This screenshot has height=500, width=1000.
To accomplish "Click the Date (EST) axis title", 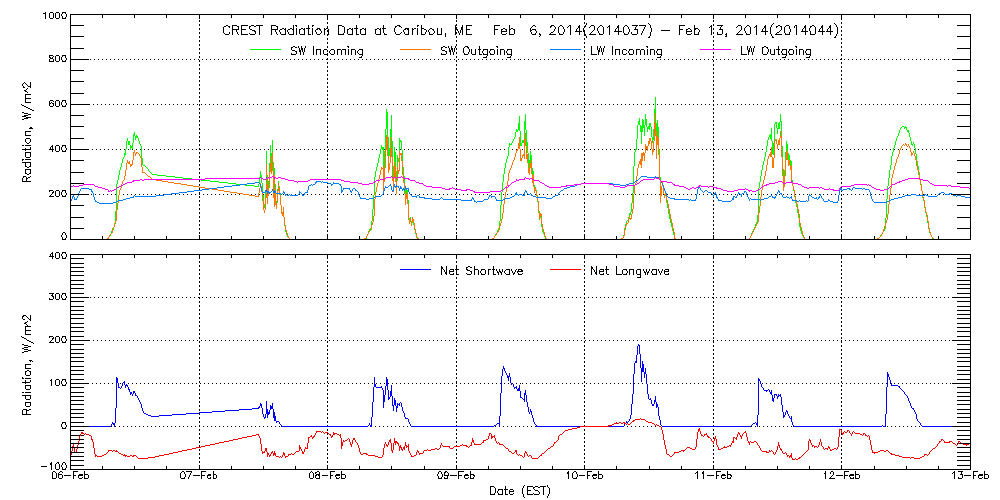I will (520, 491).
